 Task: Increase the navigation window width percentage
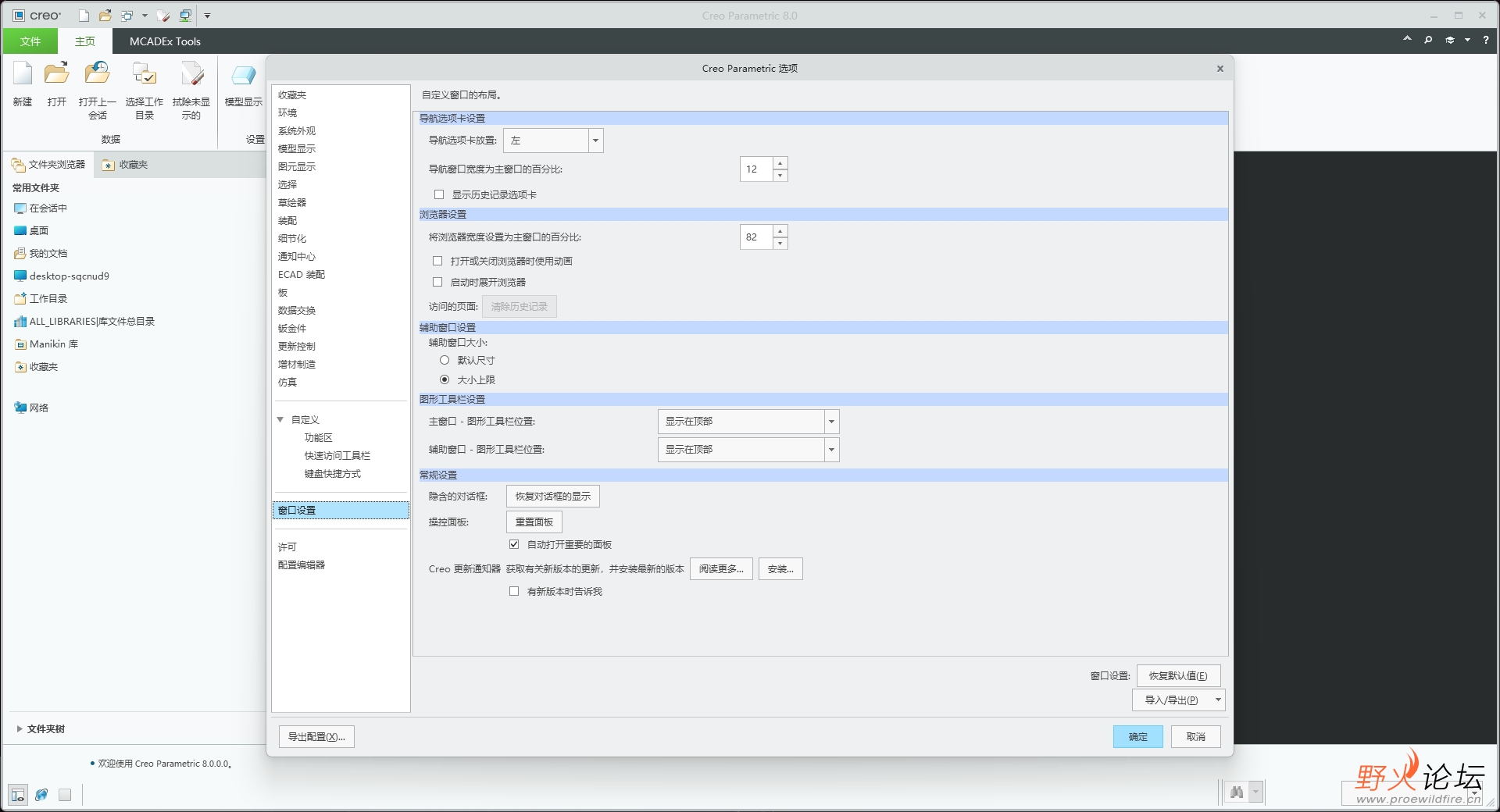click(780, 163)
